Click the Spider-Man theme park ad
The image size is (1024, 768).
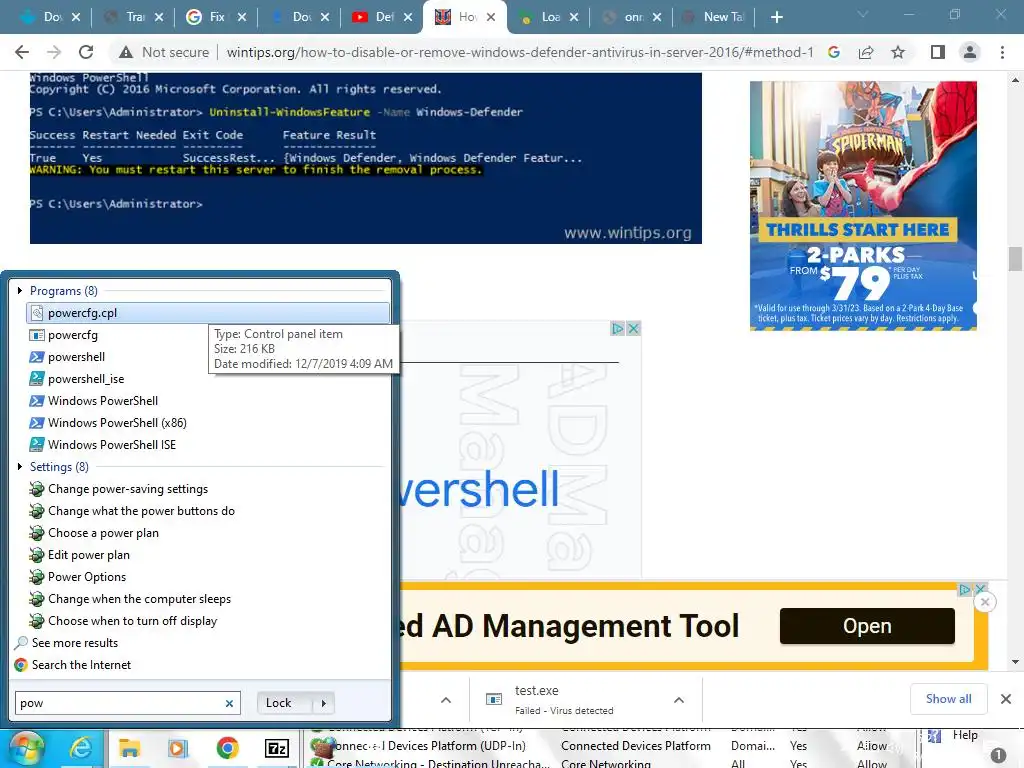click(x=863, y=206)
